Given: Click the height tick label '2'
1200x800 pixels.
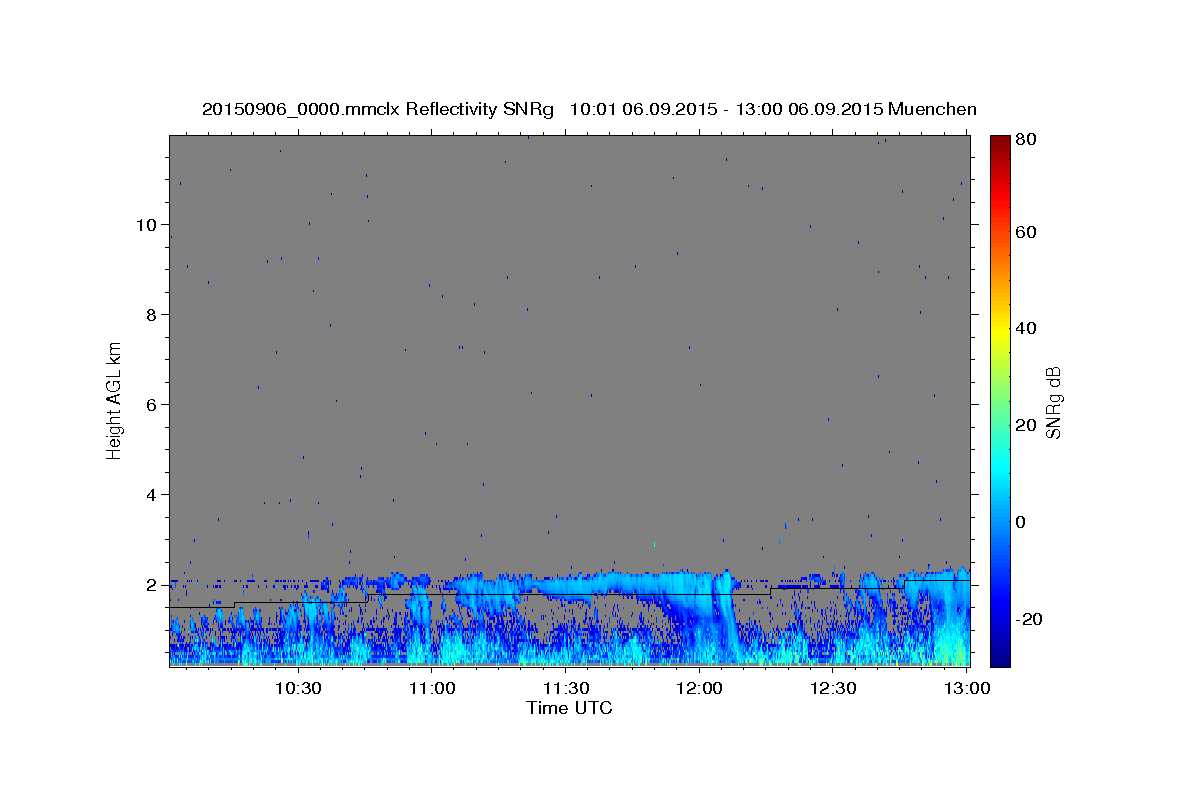Looking at the screenshot, I should pos(153,585).
